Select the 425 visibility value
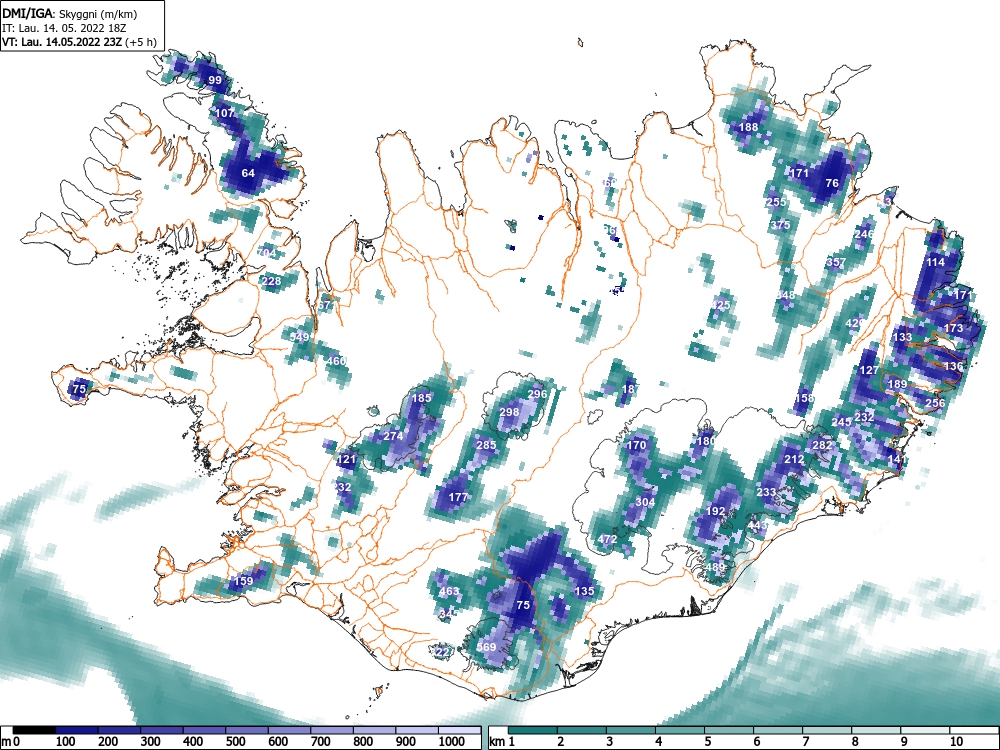Viewport: 1000px width, 750px height. point(720,305)
